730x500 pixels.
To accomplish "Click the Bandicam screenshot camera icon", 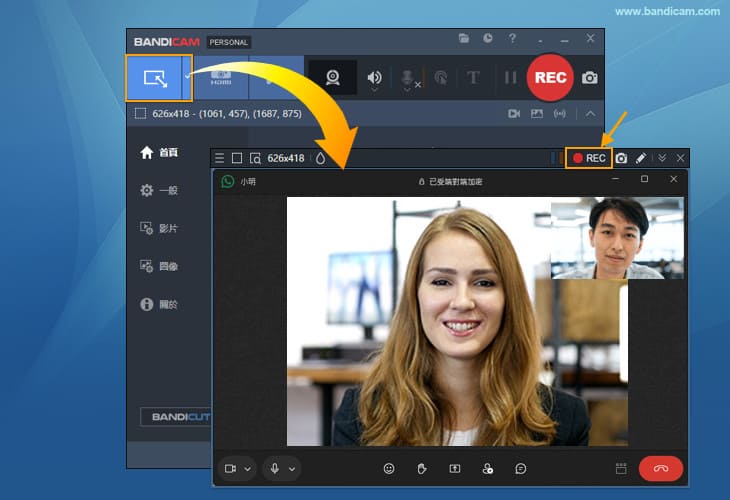I will point(590,77).
